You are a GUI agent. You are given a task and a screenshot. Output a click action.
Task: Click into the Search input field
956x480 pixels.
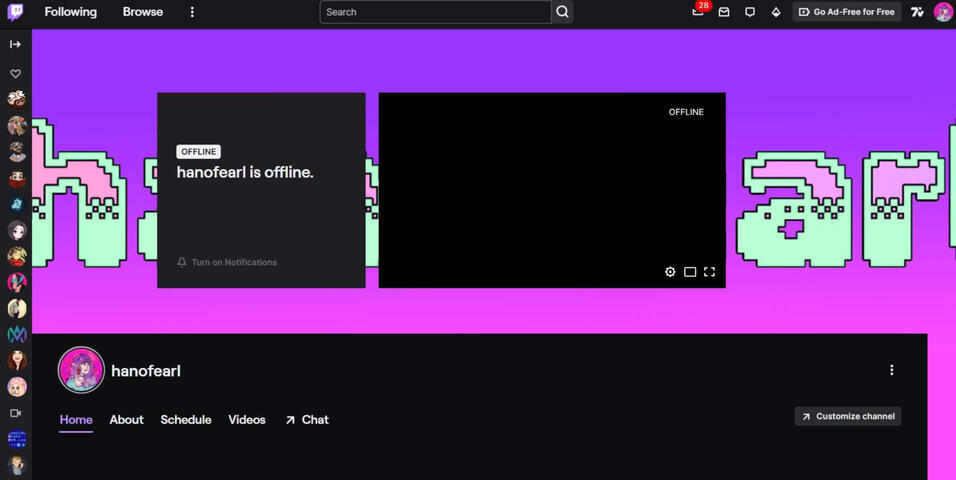(435, 12)
